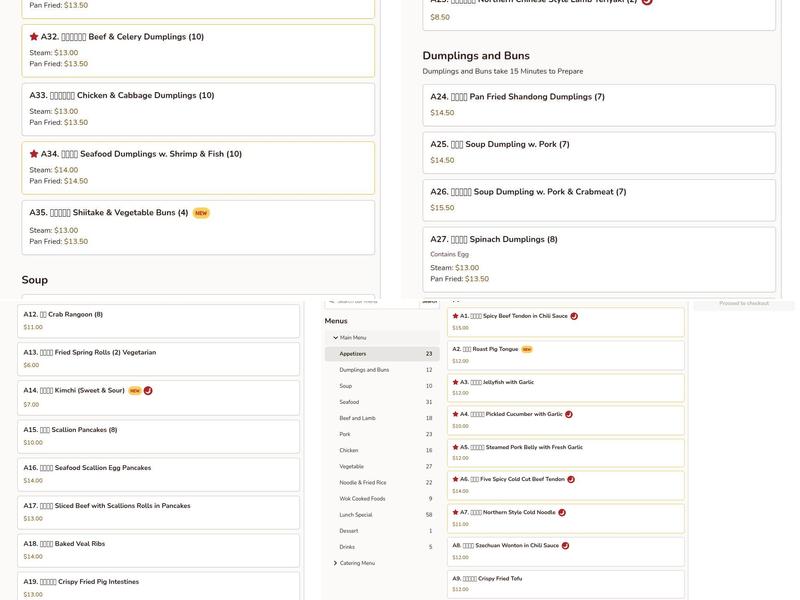Click the spicy icon on Pickled Cucumber with Garlic
The width and height of the screenshot is (800, 600).
point(569,414)
